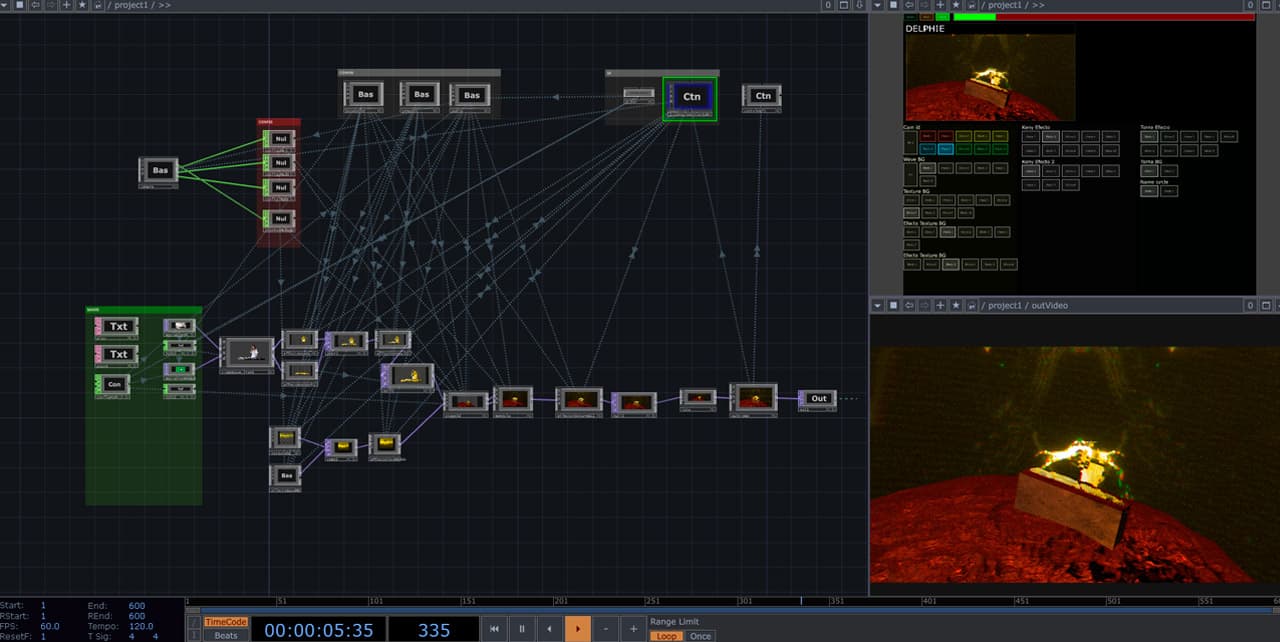Click the green and red level bar
This screenshot has height=642, width=1280.
click(1103, 17)
